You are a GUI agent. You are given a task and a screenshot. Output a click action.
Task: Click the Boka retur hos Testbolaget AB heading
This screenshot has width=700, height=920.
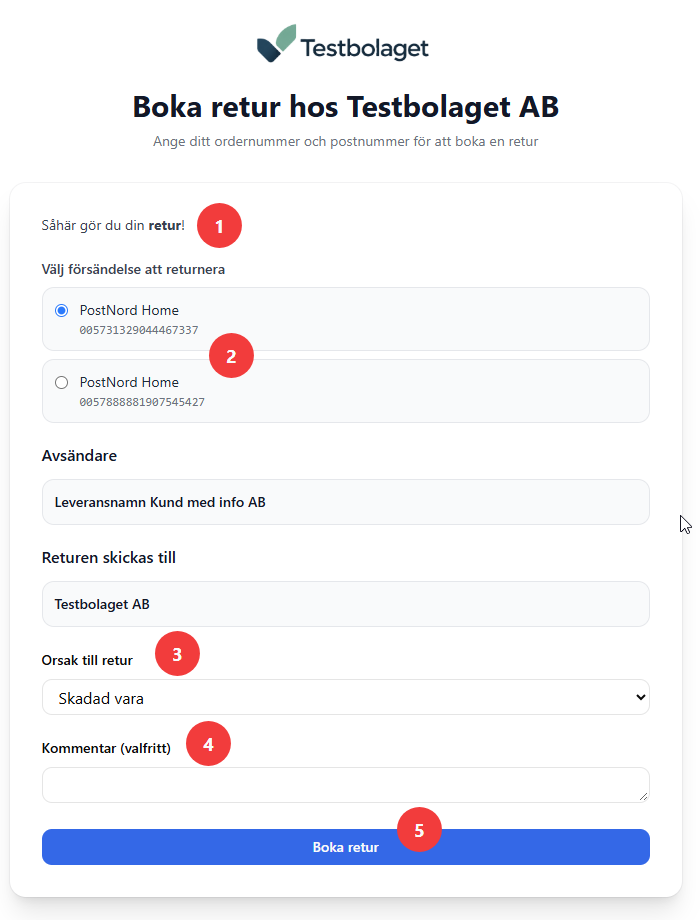pyautogui.click(x=346, y=107)
